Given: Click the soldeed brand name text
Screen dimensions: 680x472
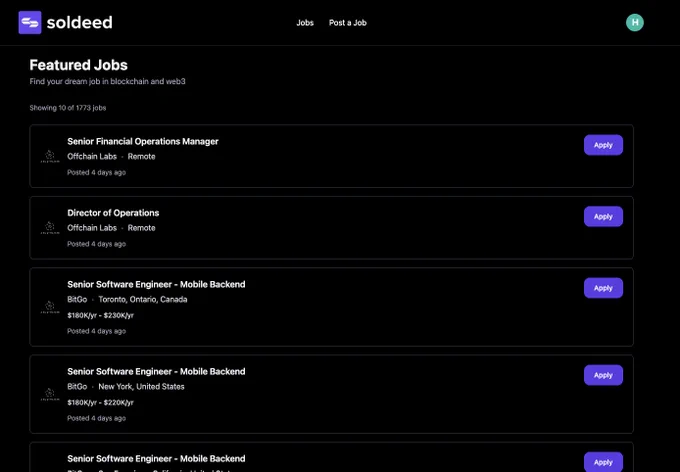Looking at the screenshot, I should [79, 23].
